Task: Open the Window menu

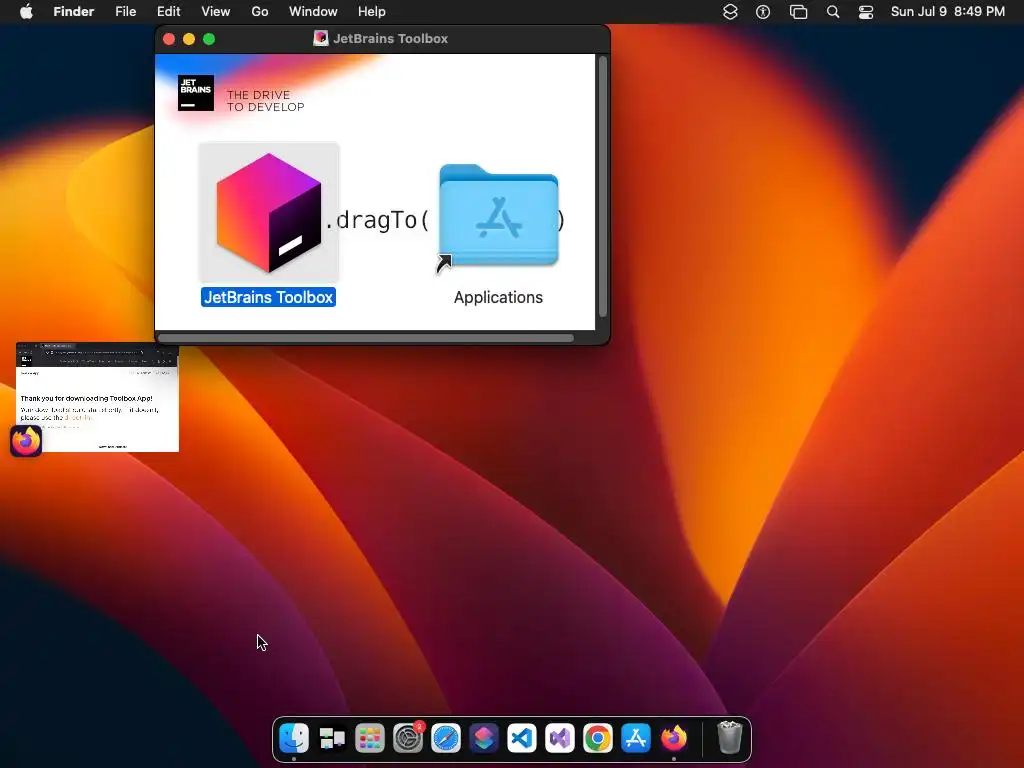Action: (313, 12)
